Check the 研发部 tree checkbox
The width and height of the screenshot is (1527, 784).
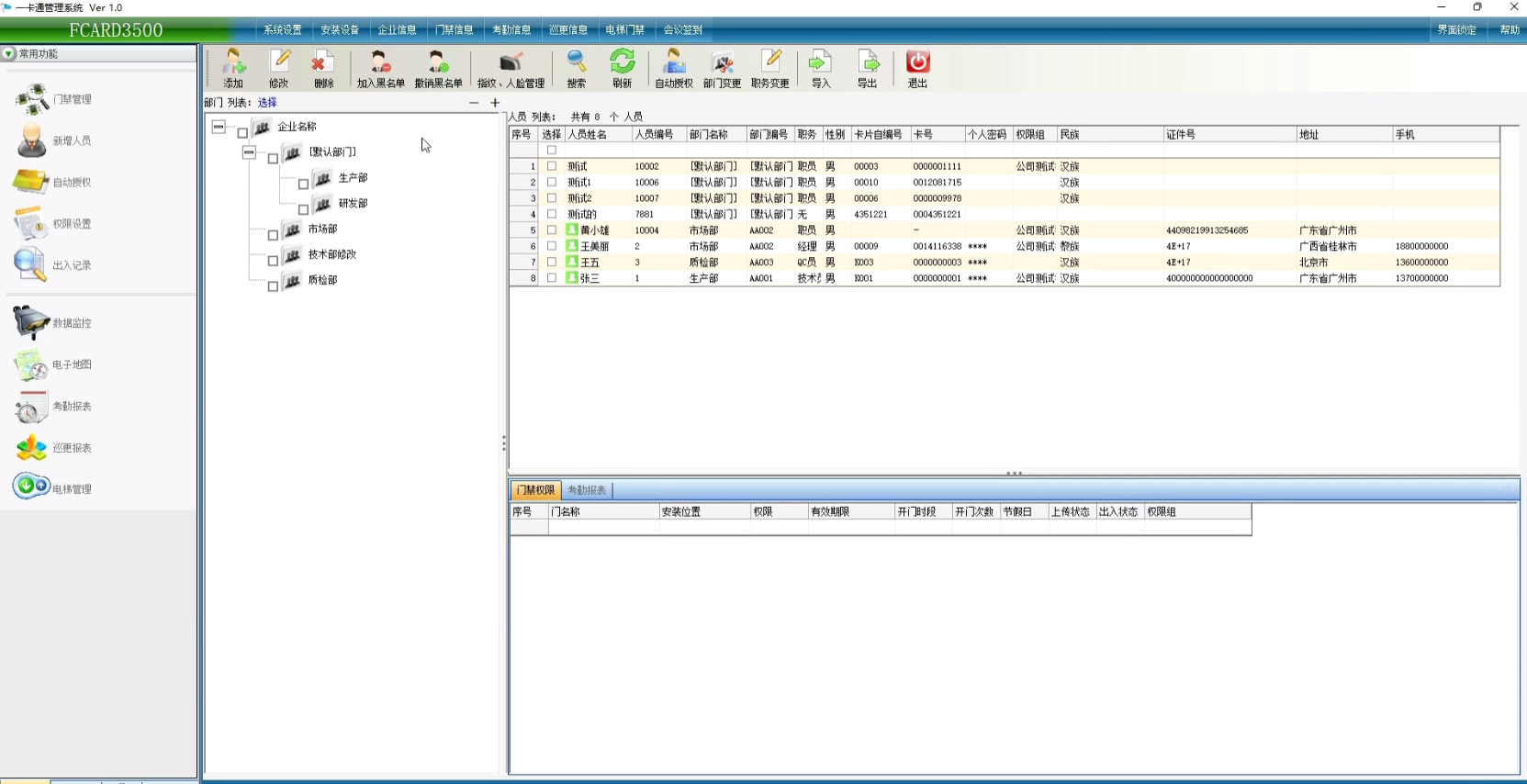point(303,210)
